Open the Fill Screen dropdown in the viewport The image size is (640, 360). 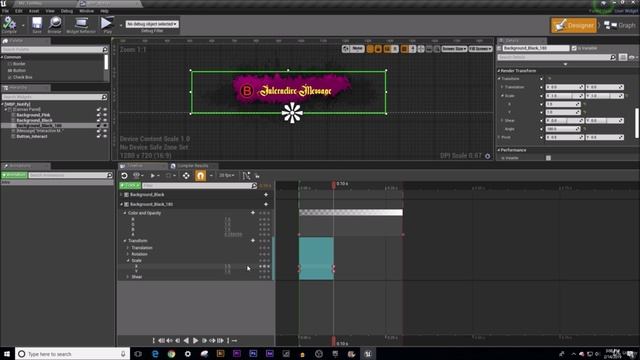480,49
